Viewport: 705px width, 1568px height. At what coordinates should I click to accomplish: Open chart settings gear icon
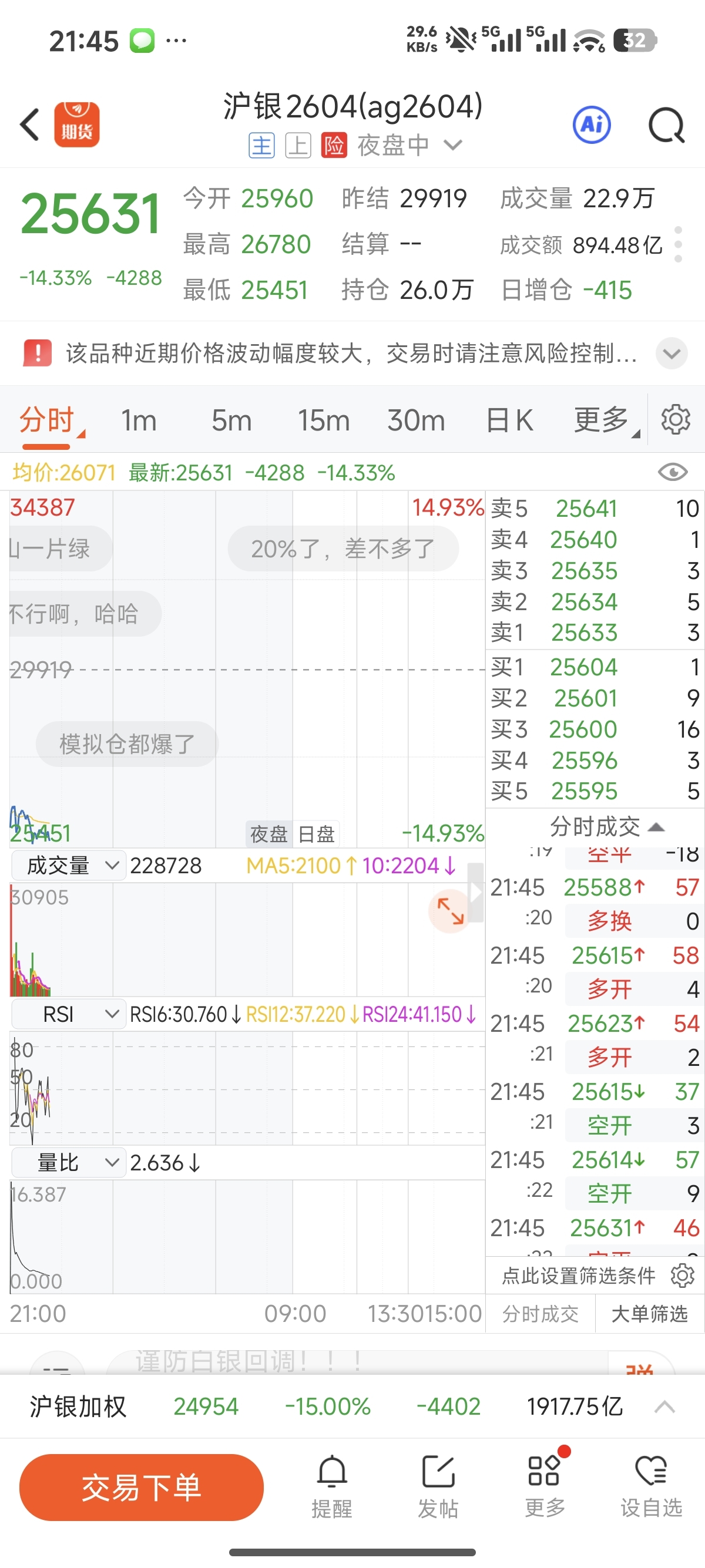tap(676, 419)
